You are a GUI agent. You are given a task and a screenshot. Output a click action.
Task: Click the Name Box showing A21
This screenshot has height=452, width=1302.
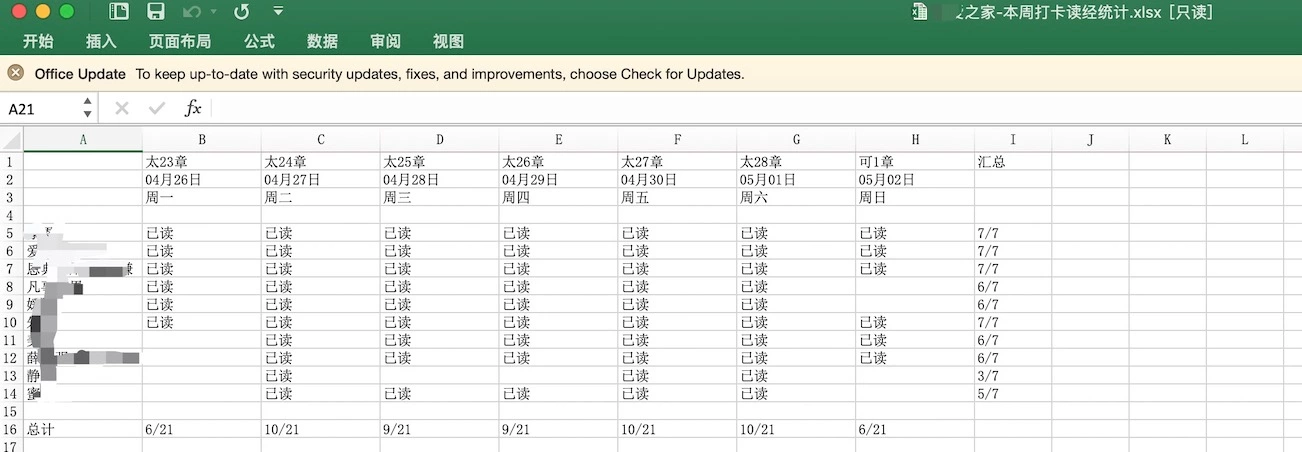click(x=40, y=108)
